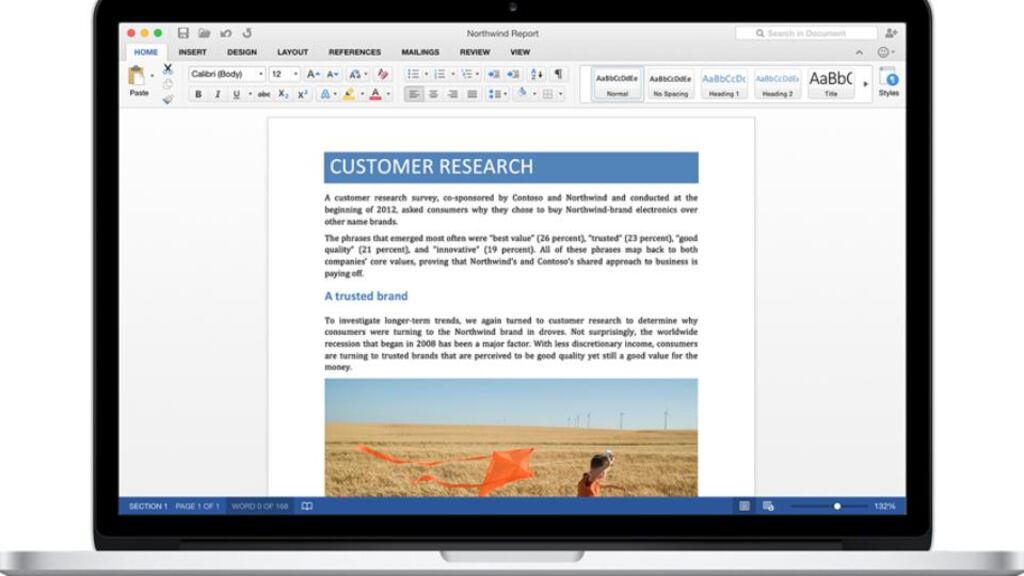Expand the styles gallery arrow
The width and height of the screenshot is (1024, 576).
pos(866,84)
